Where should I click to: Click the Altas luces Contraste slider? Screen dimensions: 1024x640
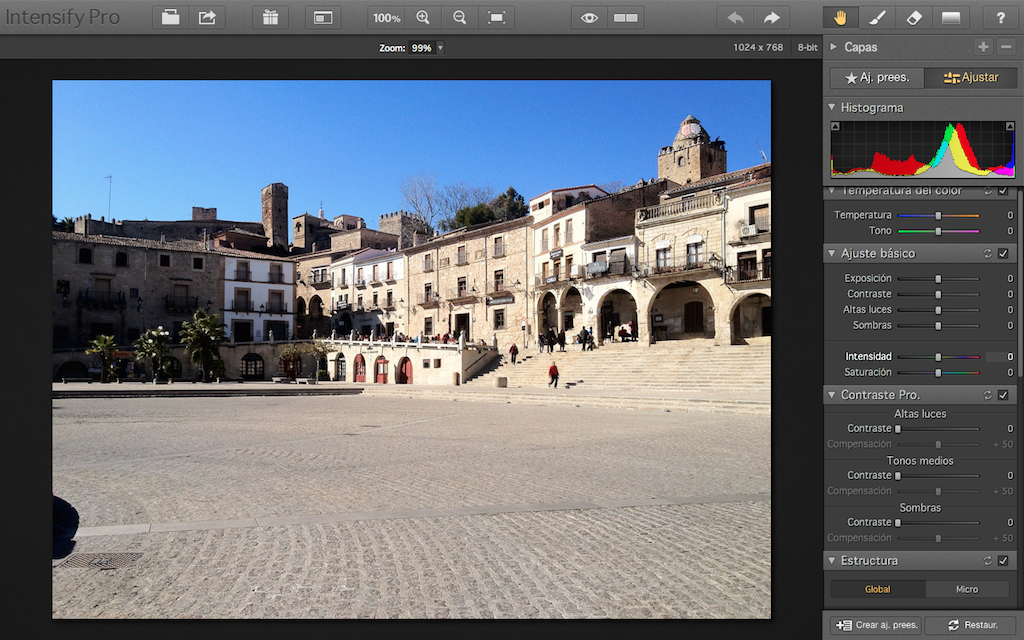(x=938, y=429)
